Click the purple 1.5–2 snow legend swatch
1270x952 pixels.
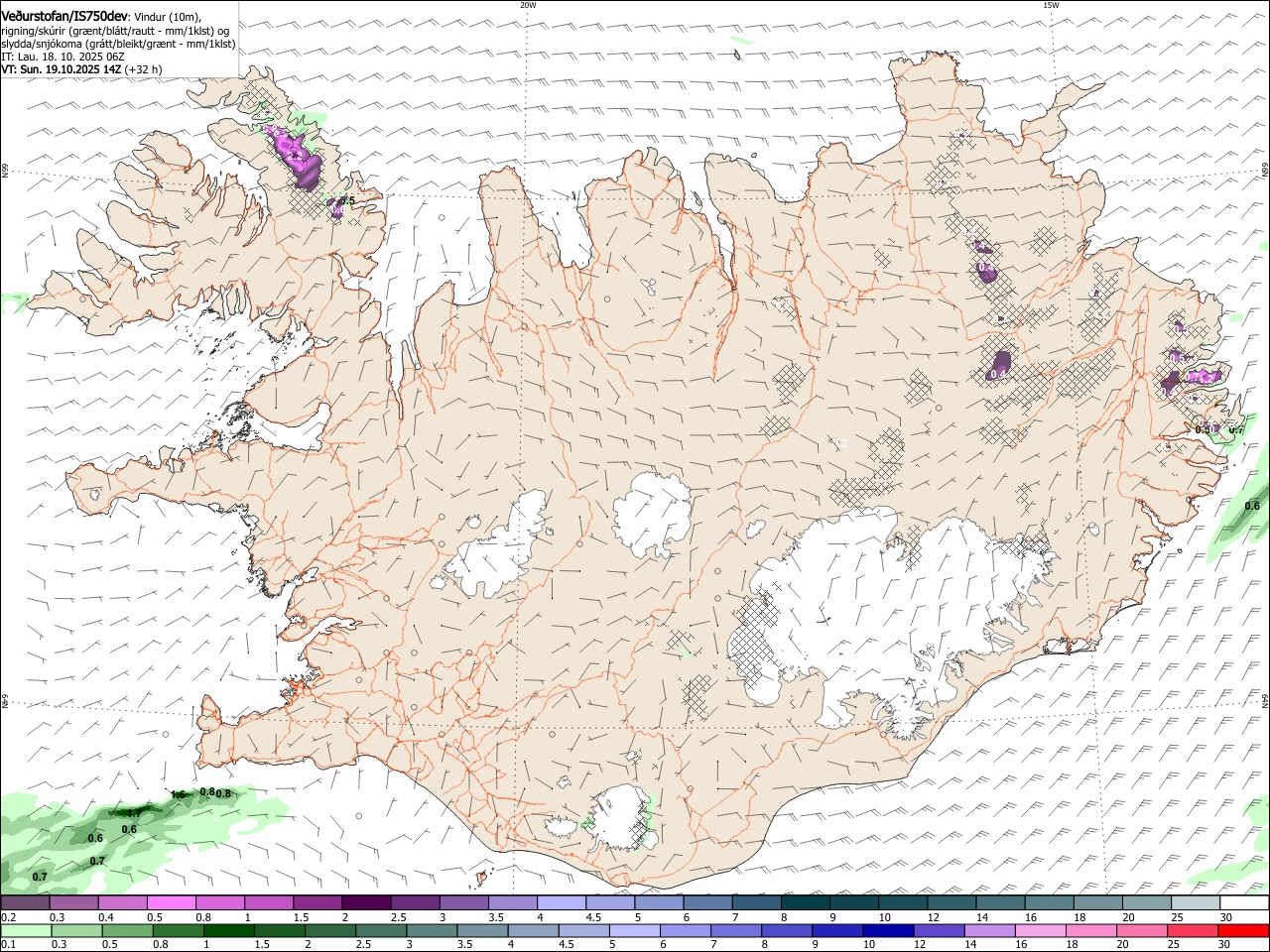[317, 903]
